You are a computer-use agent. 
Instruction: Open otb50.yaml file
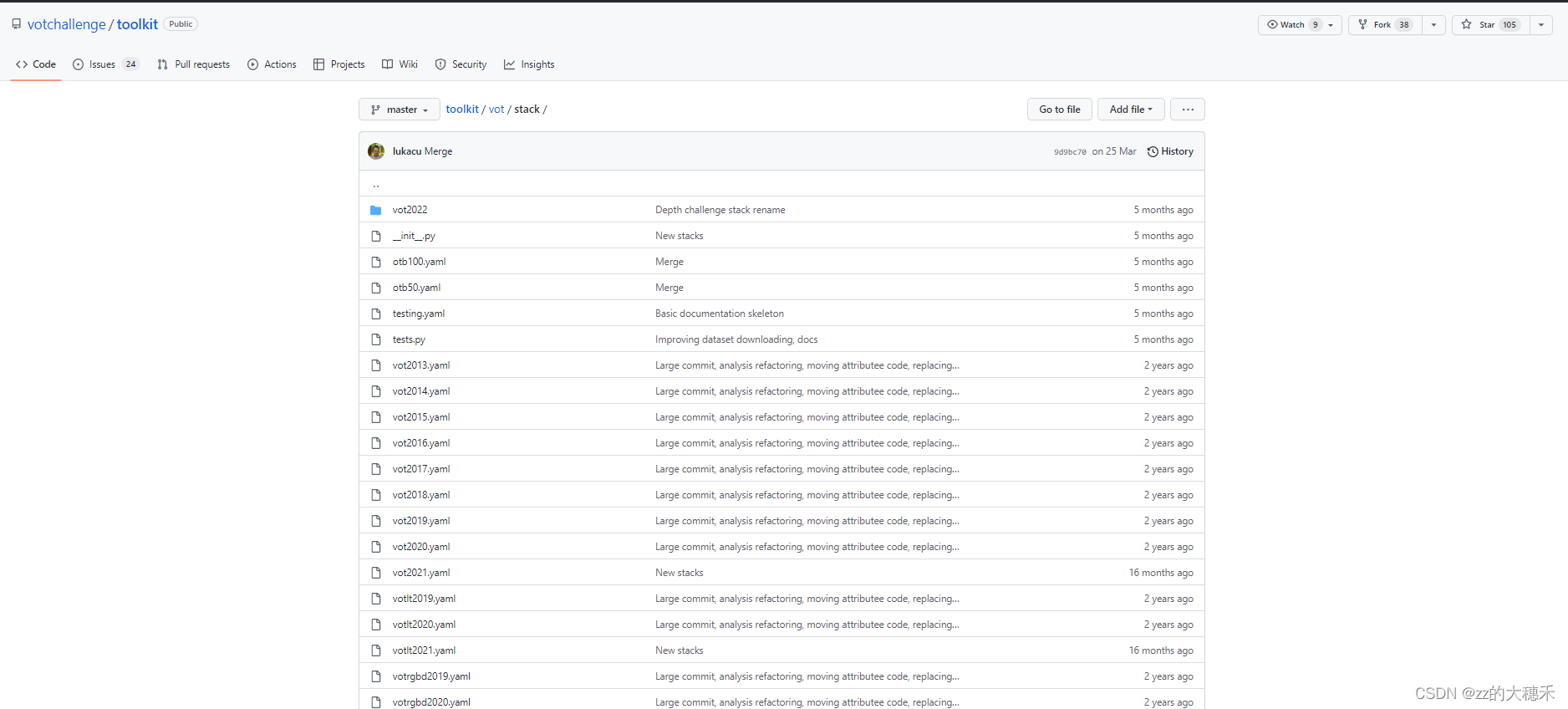(416, 288)
